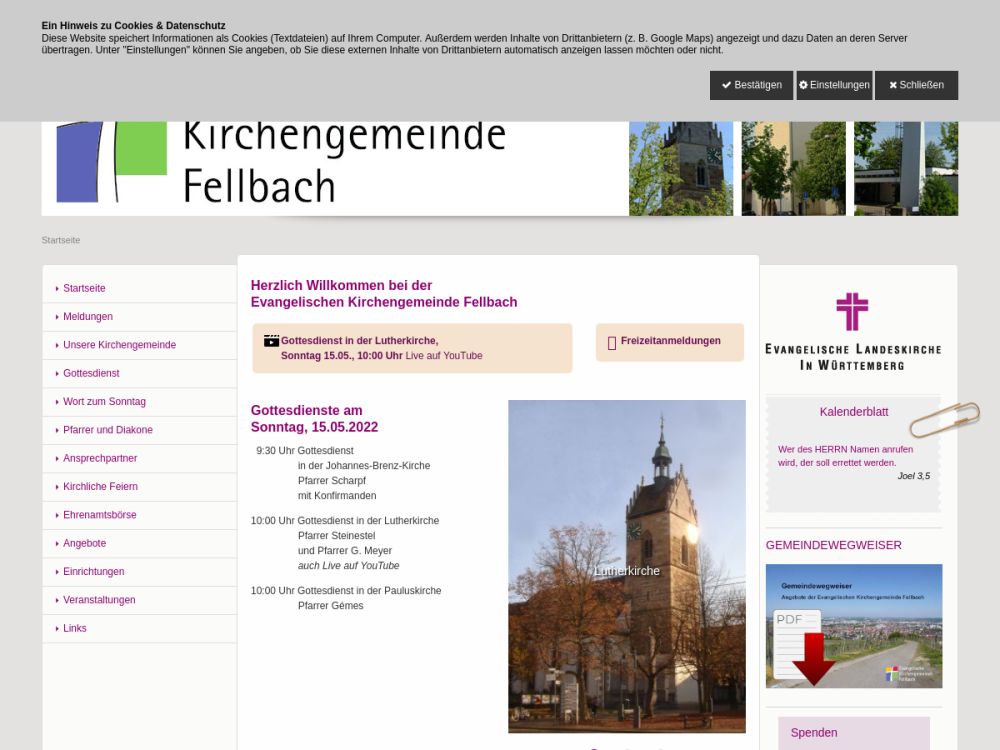Viewport: 1000px width, 750px height.
Task: Open the Meldungen menu item
Action: coord(88,317)
